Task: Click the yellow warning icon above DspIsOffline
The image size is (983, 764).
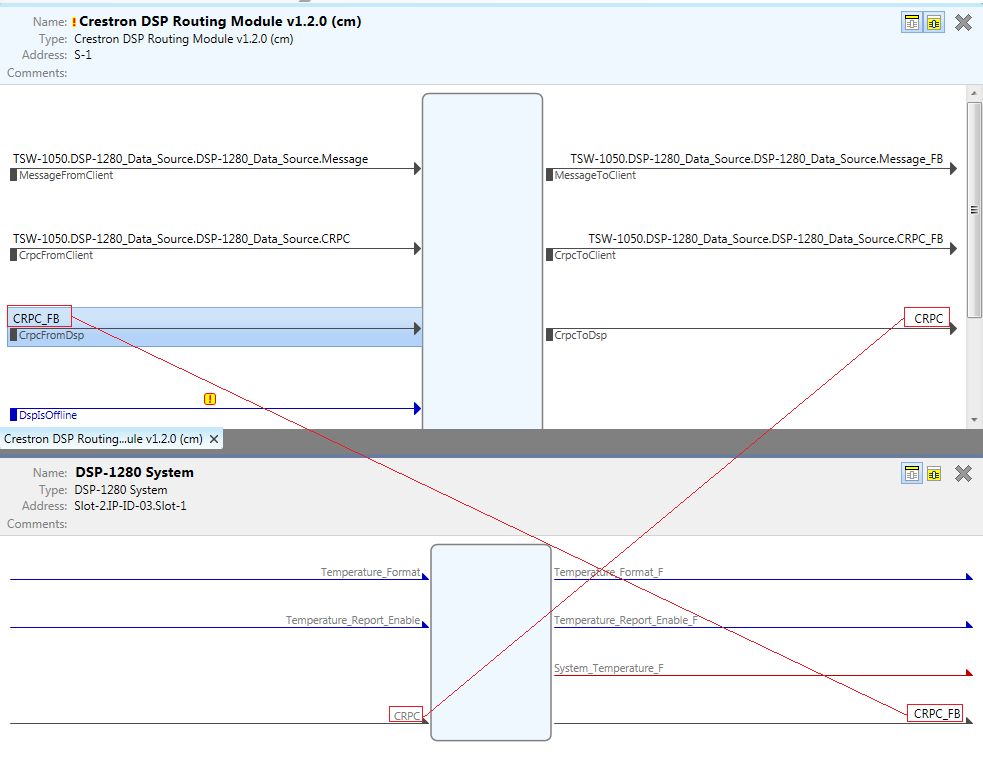Action: tap(210, 399)
